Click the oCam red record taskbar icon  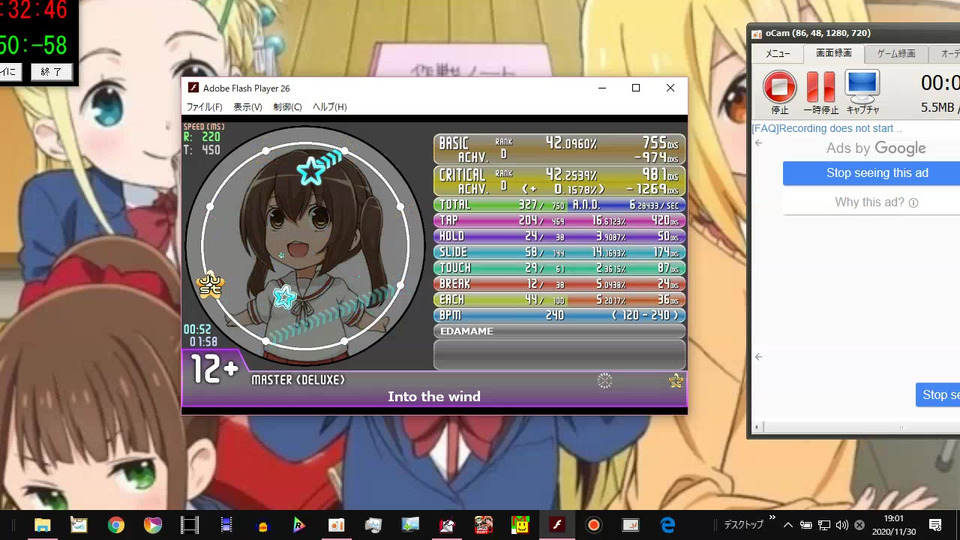pos(593,525)
